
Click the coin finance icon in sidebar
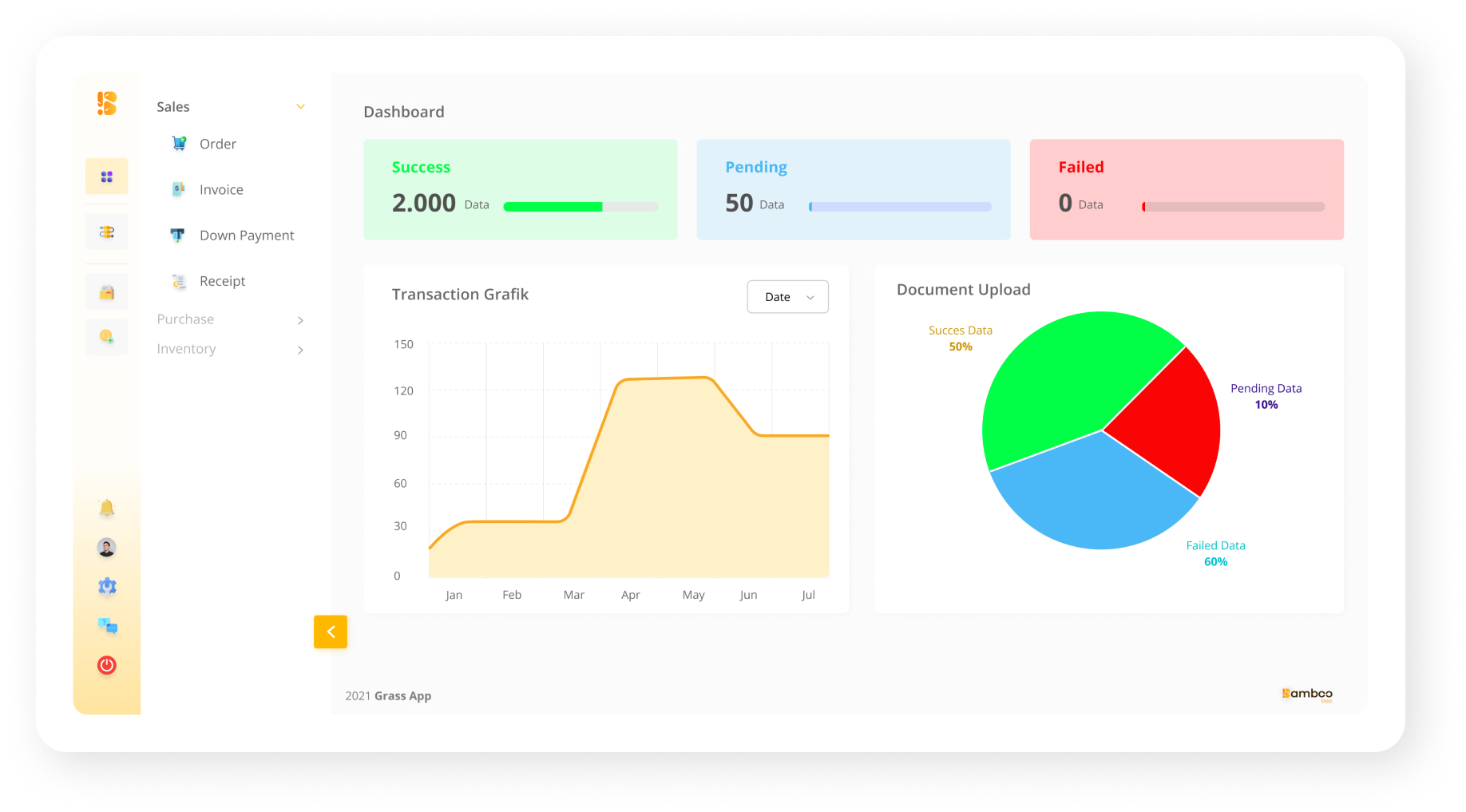(106, 337)
